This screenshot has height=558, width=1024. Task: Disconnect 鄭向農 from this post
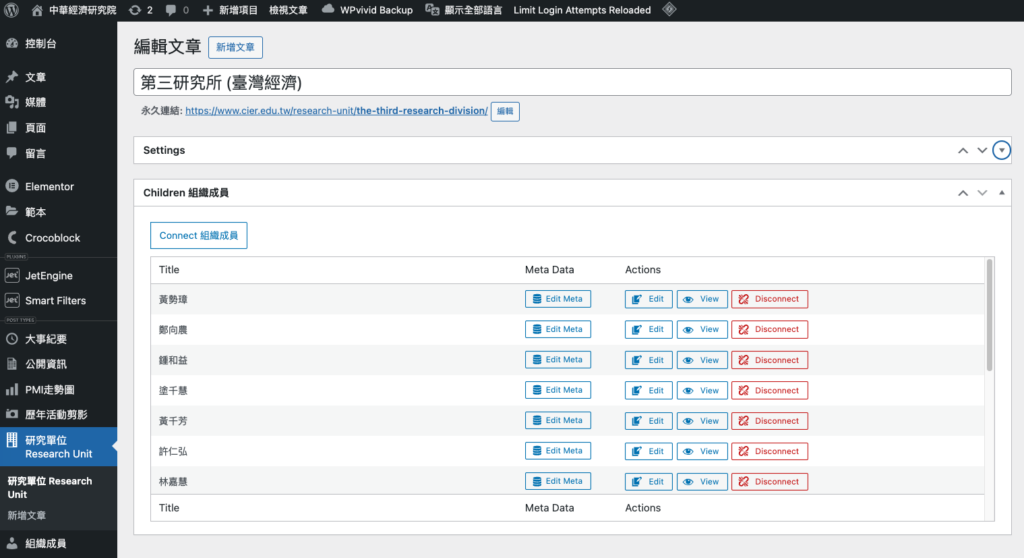[769, 329]
